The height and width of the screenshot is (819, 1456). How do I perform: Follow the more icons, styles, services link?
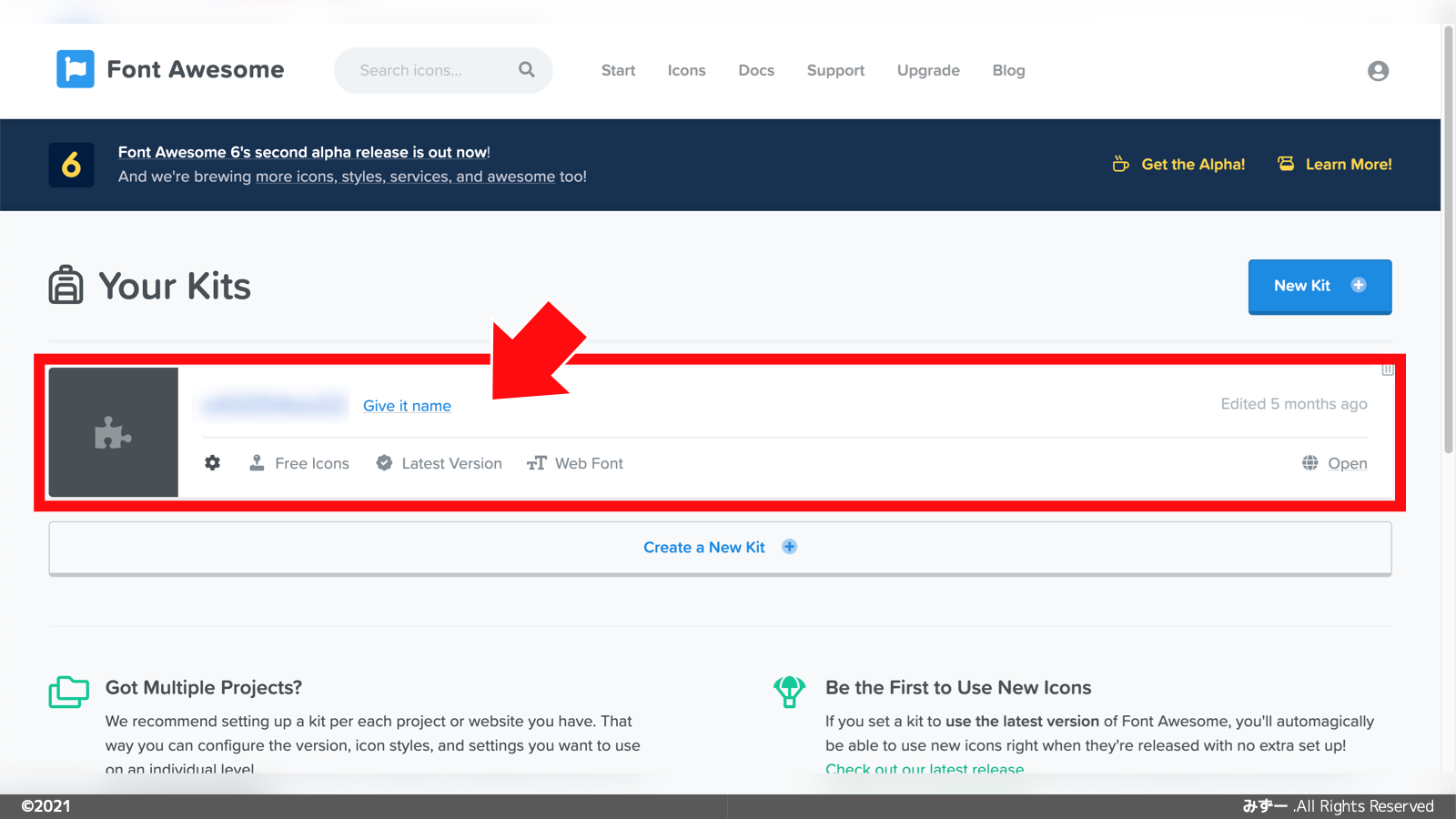coord(405,177)
